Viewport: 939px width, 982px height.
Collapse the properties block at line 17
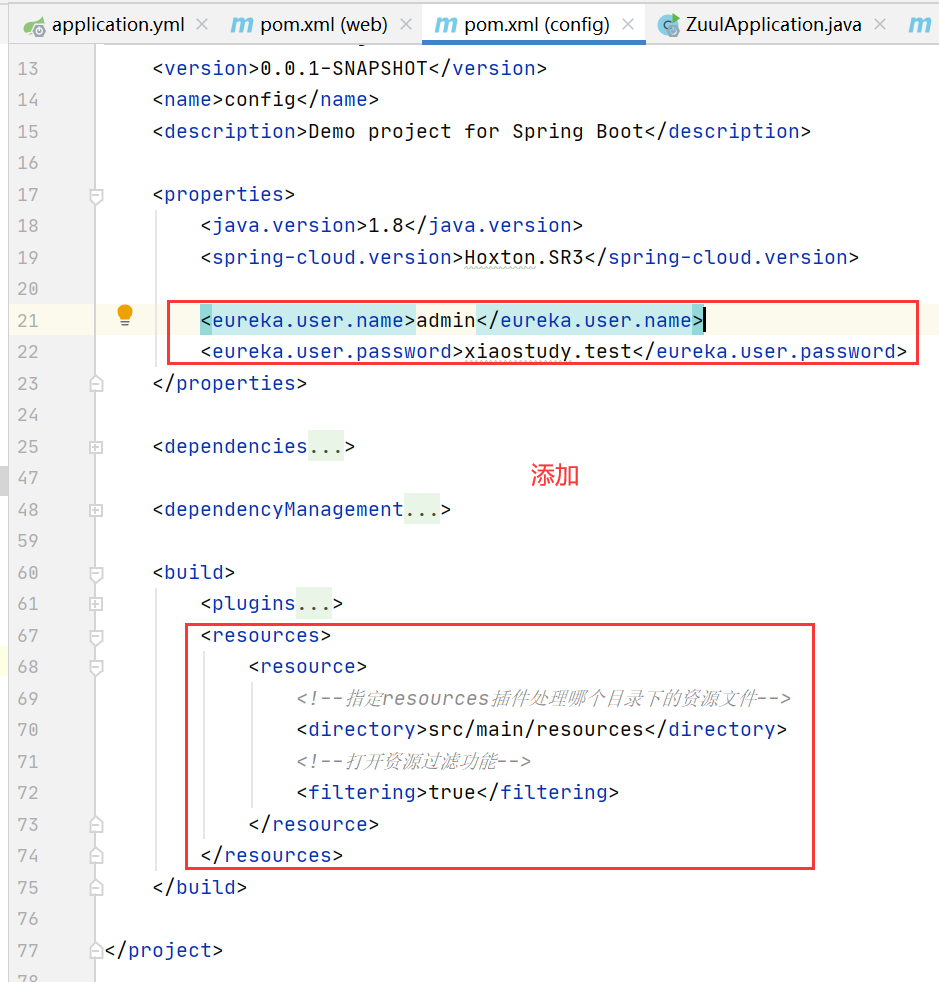[96, 196]
